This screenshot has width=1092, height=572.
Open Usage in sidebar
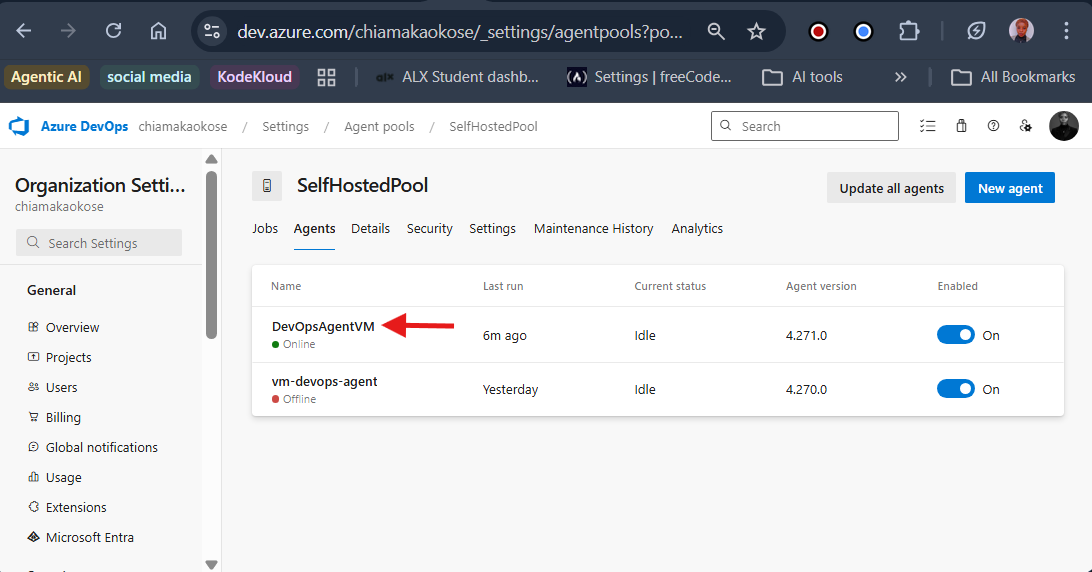(x=63, y=477)
